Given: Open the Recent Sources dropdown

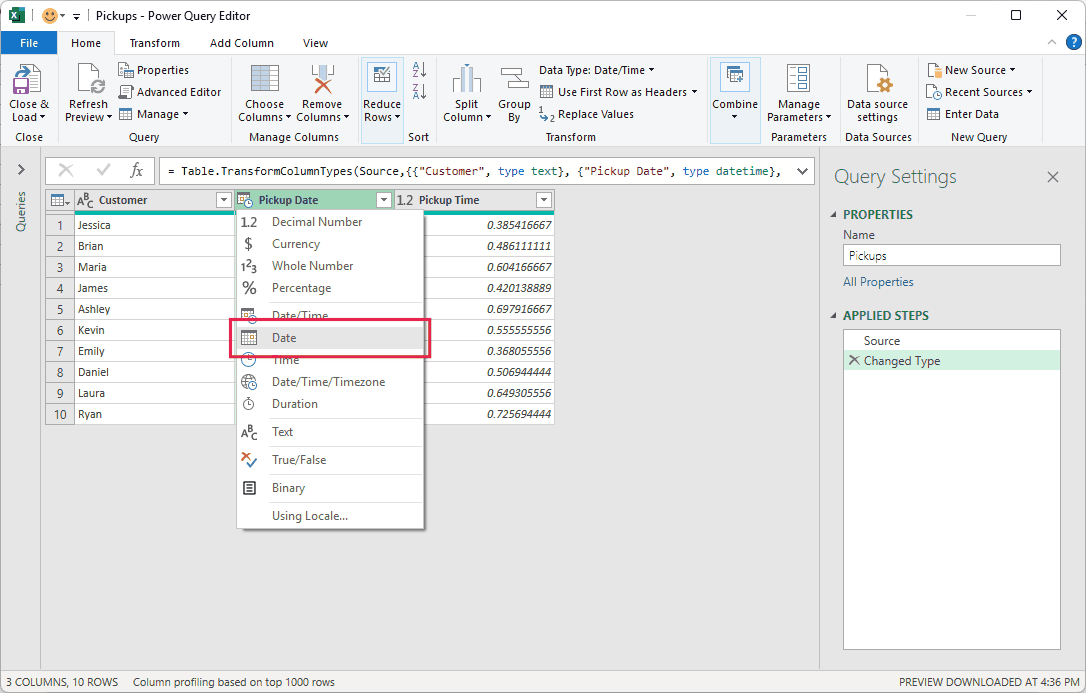Looking at the screenshot, I should tap(979, 92).
